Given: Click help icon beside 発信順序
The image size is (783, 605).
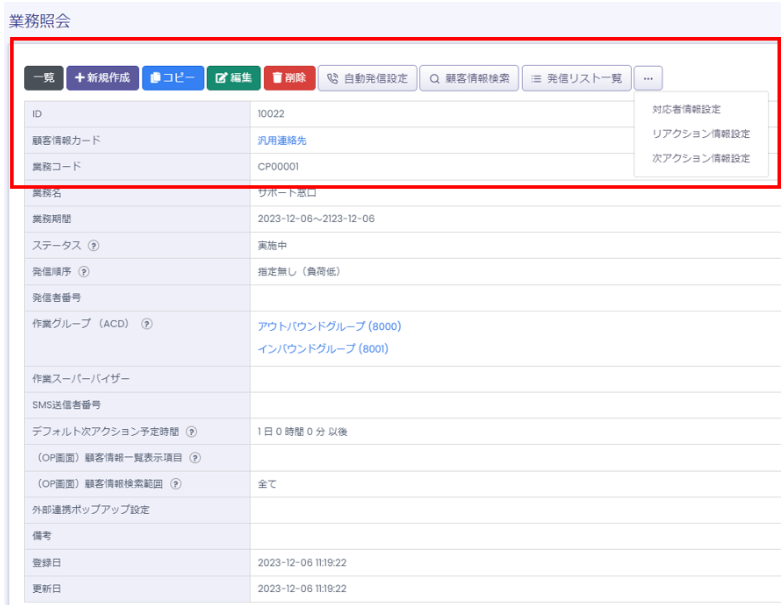Looking at the screenshot, I should (84, 271).
